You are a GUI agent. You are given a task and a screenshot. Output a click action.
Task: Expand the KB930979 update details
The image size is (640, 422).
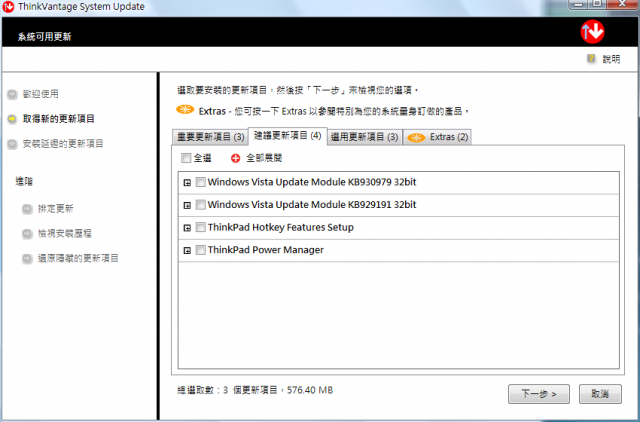click(187, 183)
